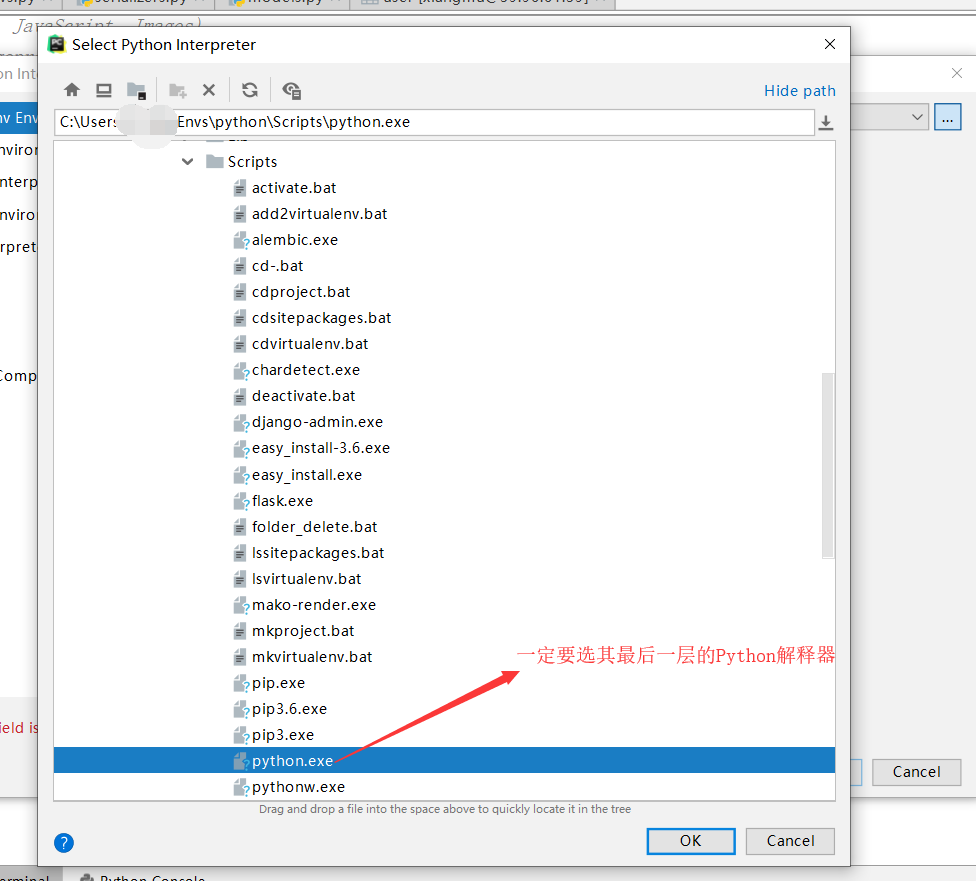Click the vertical scrollbar of the file list

coord(828,460)
